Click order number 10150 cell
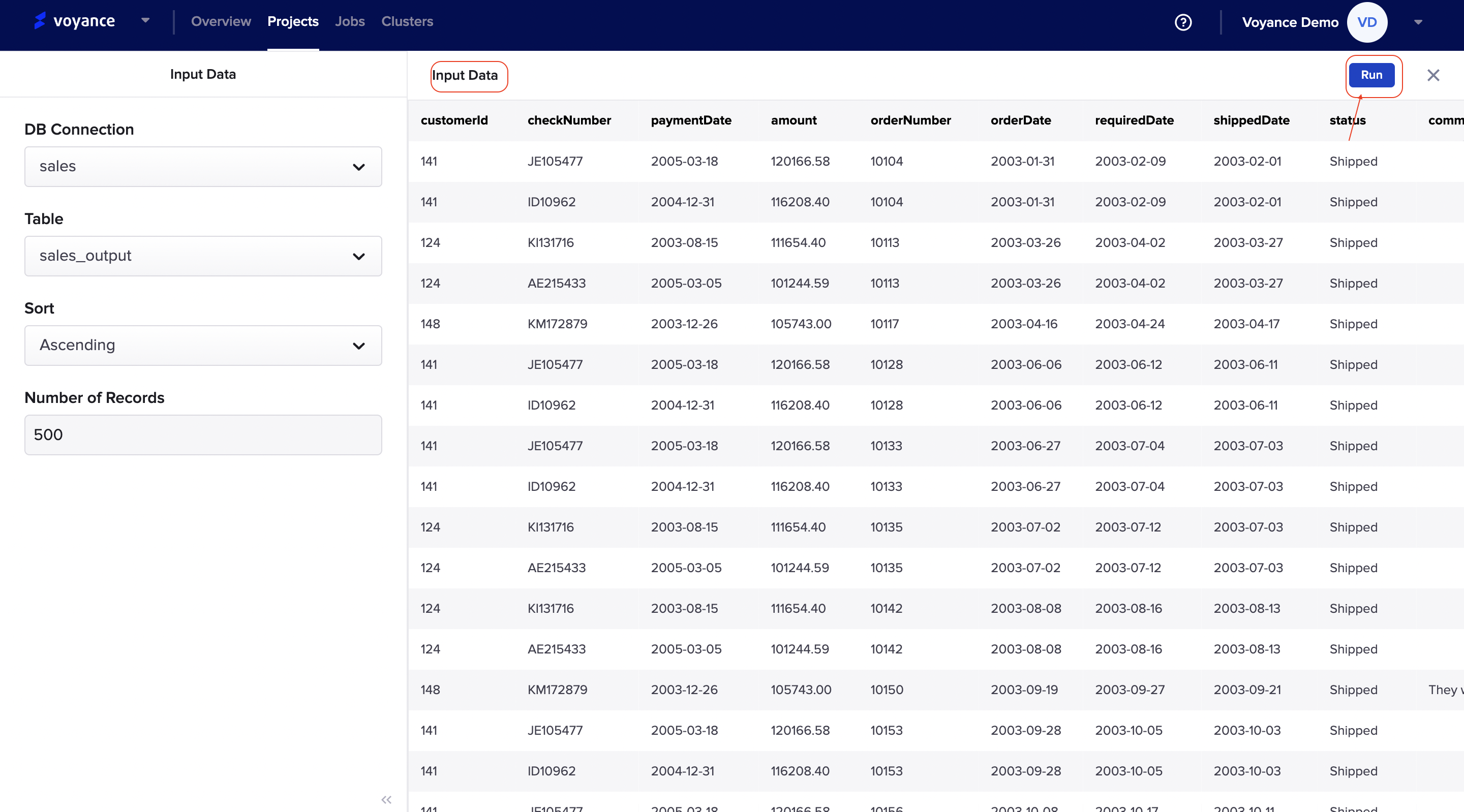 (887, 689)
